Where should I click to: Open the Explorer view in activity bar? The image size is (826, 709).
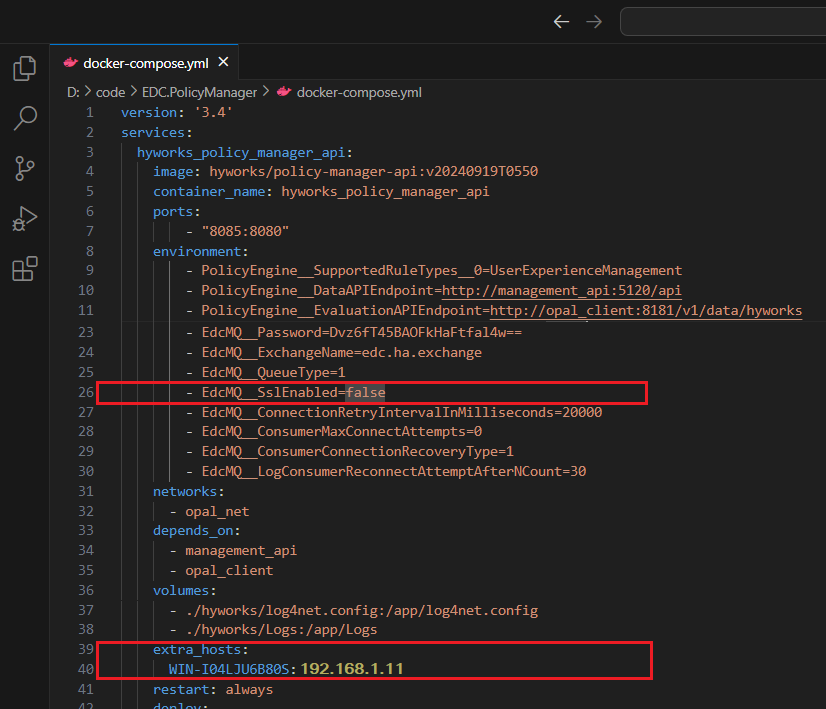[x=24, y=69]
